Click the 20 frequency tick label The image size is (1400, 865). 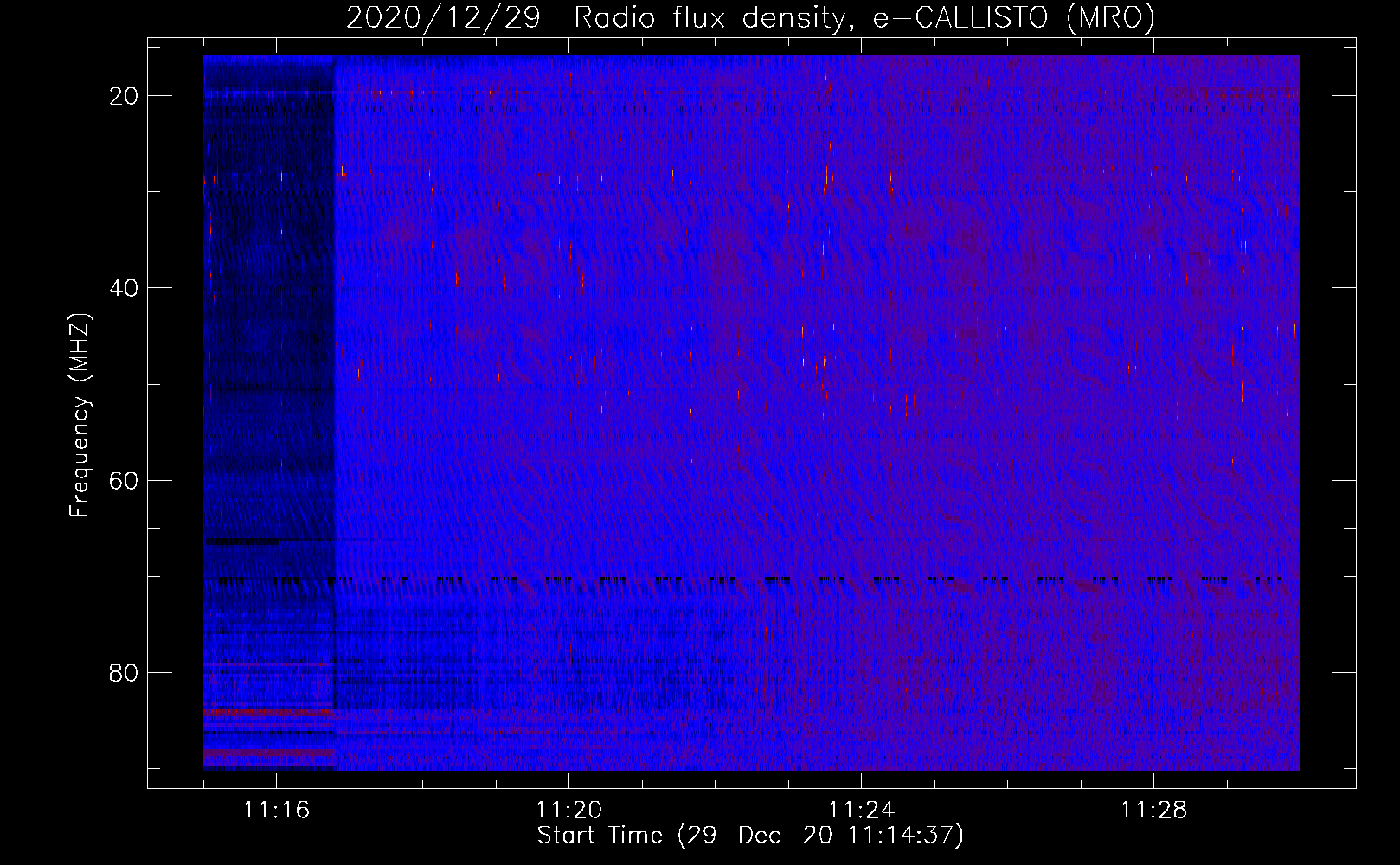(x=124, y=96)
